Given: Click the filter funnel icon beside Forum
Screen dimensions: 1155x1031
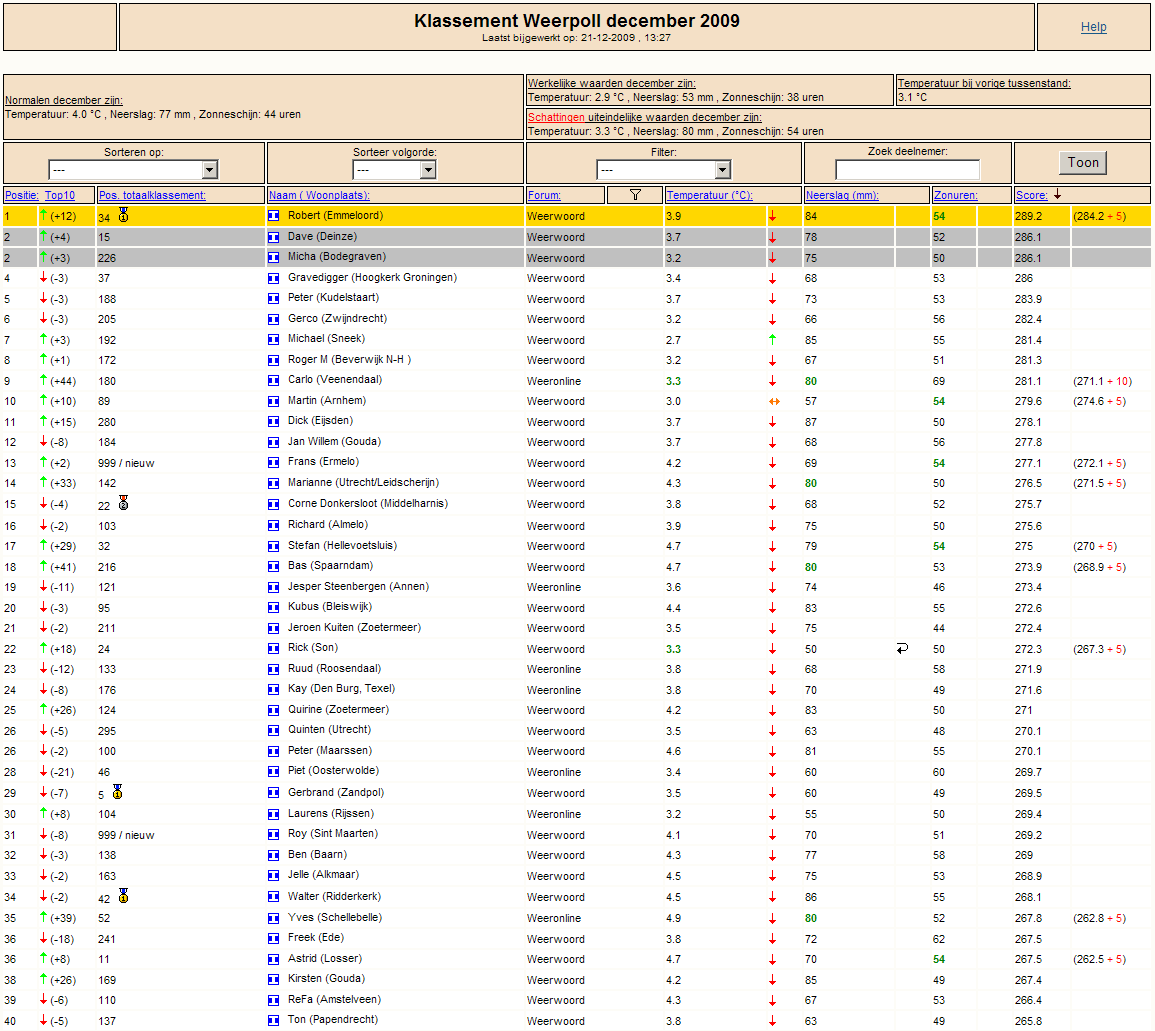Looking at the screenshot, I should coord(635,195).
